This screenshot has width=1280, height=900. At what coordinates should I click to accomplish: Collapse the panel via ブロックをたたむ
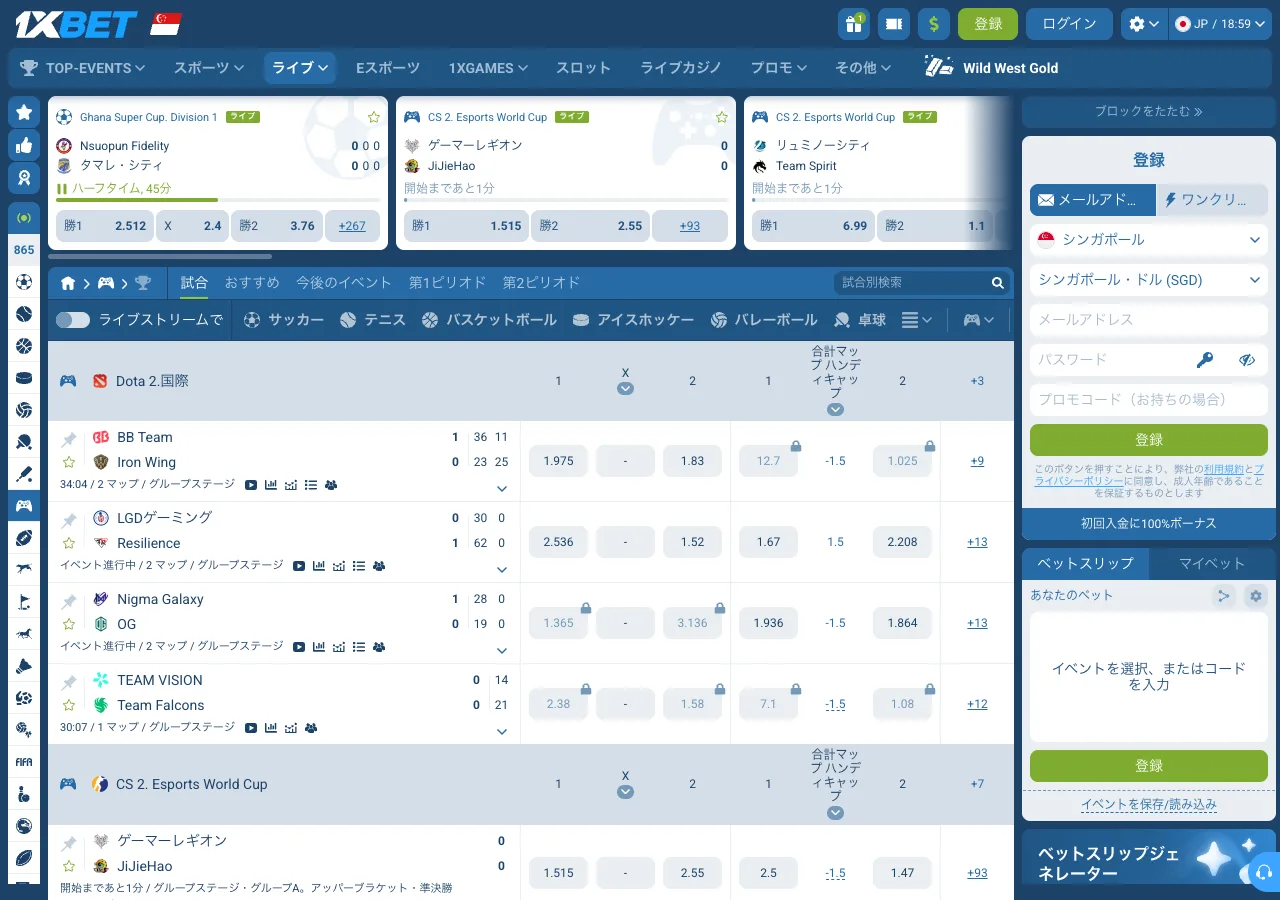[1149, 112]
